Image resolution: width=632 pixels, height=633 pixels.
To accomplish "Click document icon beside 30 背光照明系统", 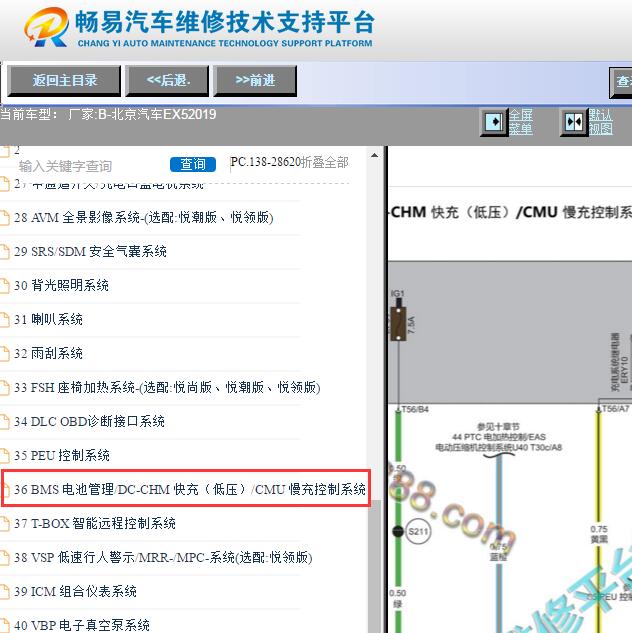I will click(4, 286).
